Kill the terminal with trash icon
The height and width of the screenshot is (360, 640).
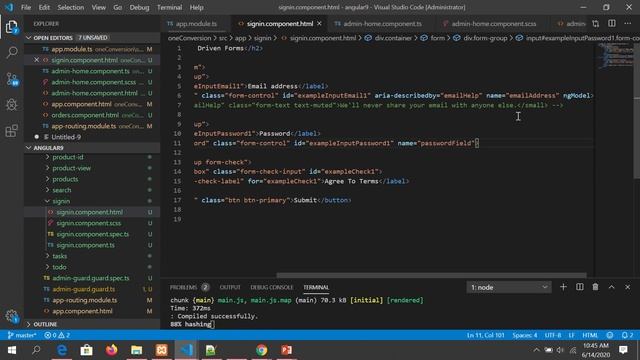596,287
